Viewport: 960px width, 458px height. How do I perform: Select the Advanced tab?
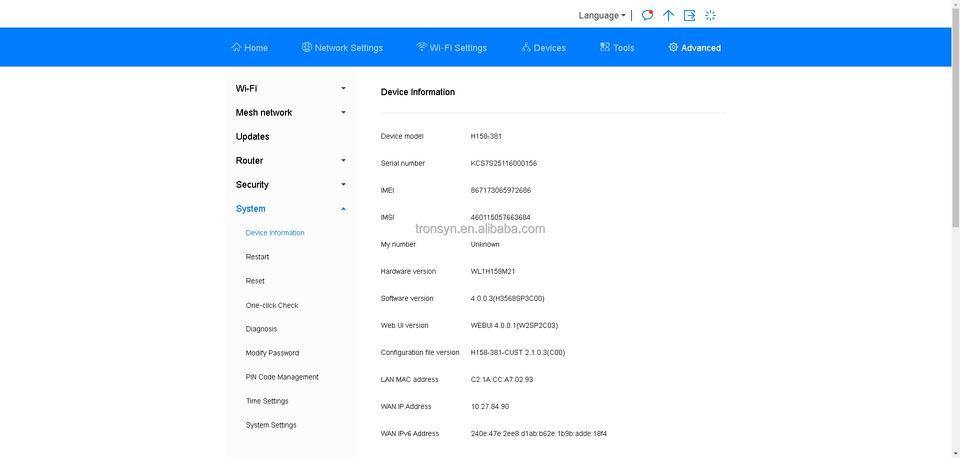pyautogui.click(x=694, y=48)
